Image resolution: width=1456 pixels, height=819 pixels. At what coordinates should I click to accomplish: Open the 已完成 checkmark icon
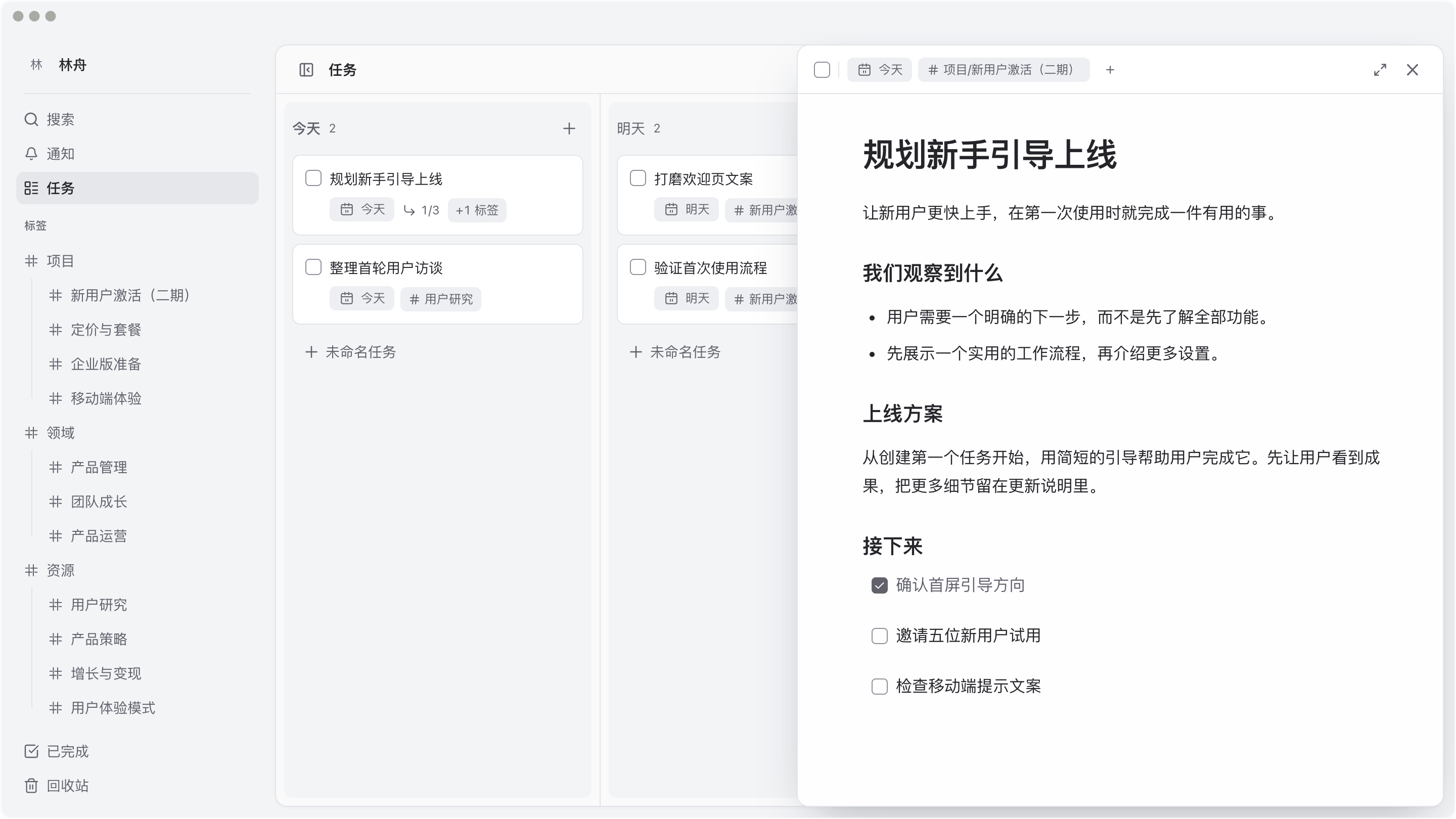(31, 751)
